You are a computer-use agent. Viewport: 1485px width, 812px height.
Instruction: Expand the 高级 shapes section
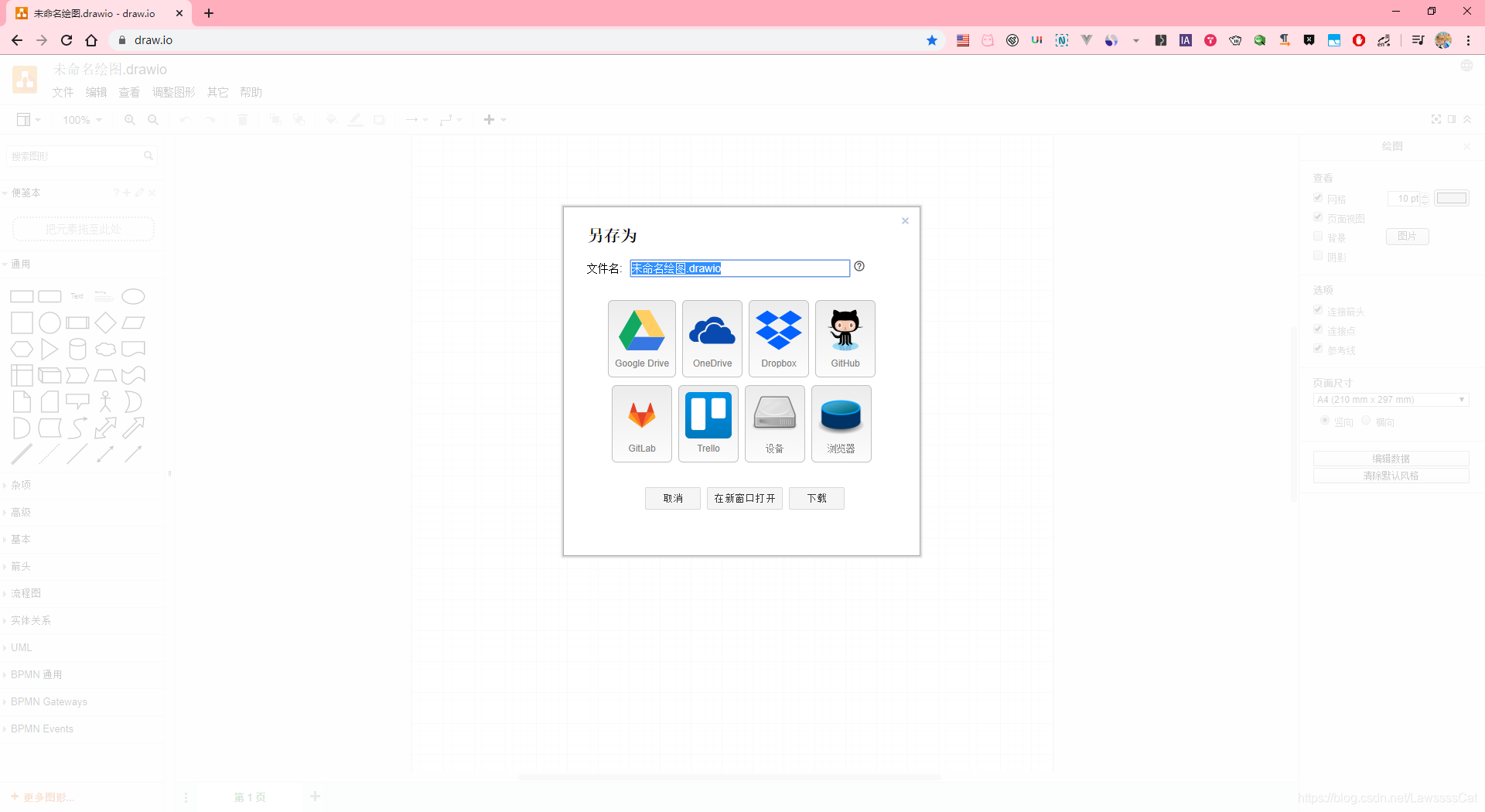pyautogui.click(x=21, y=512)
